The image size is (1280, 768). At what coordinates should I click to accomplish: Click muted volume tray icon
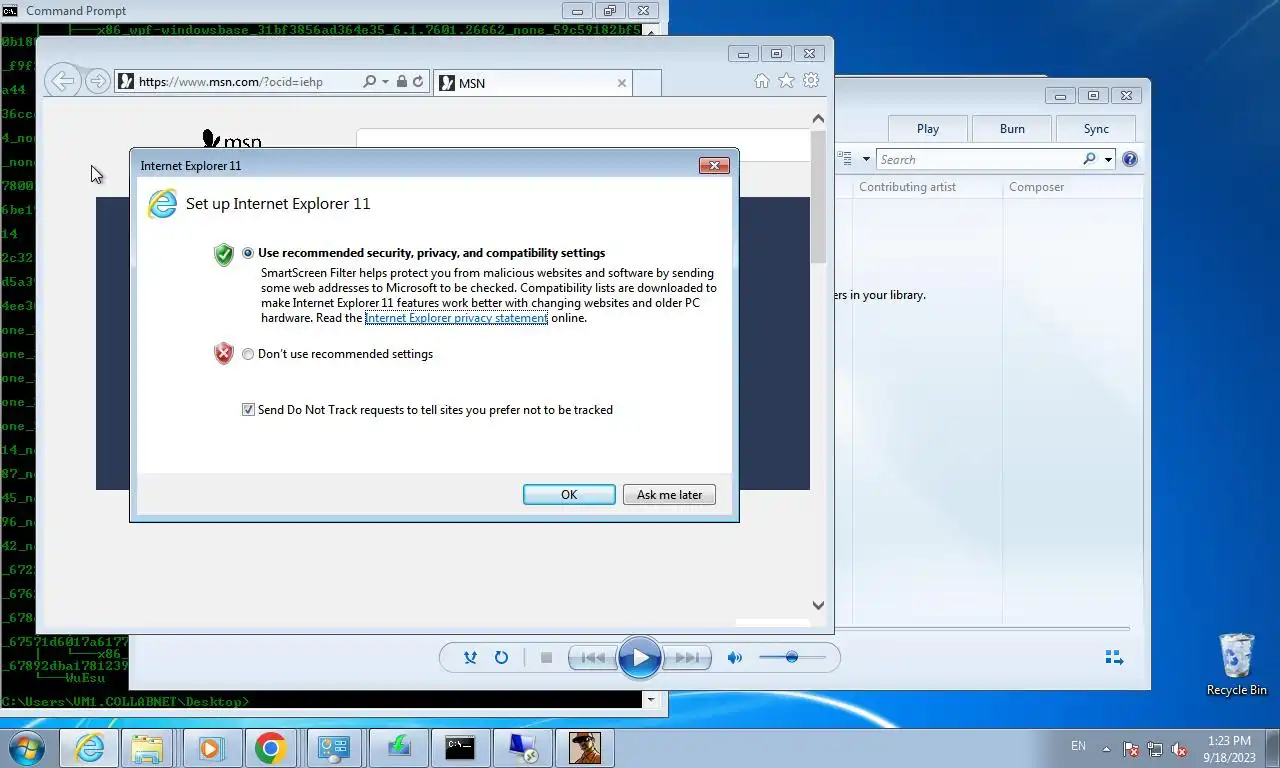click(x=1179, y=748)
